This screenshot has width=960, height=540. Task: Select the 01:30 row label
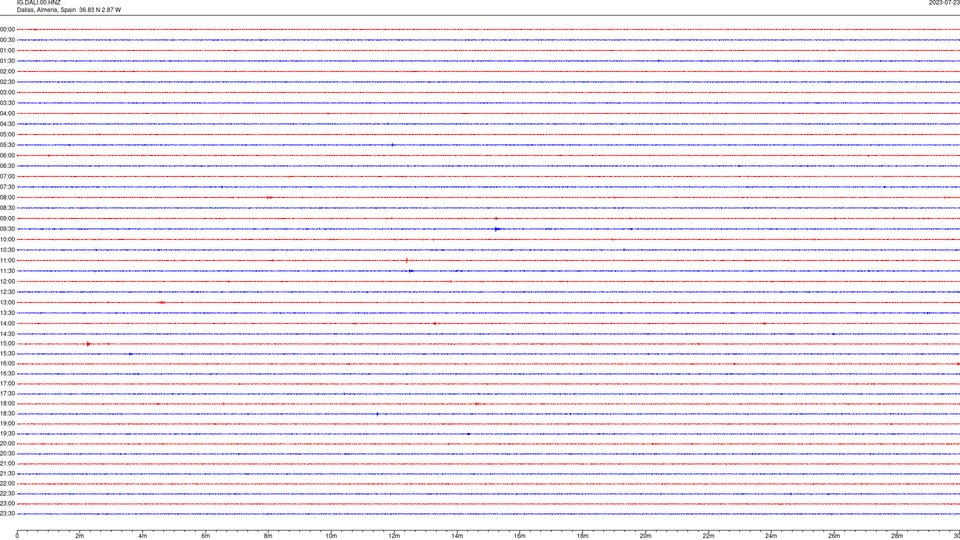[x=7, y=61]
